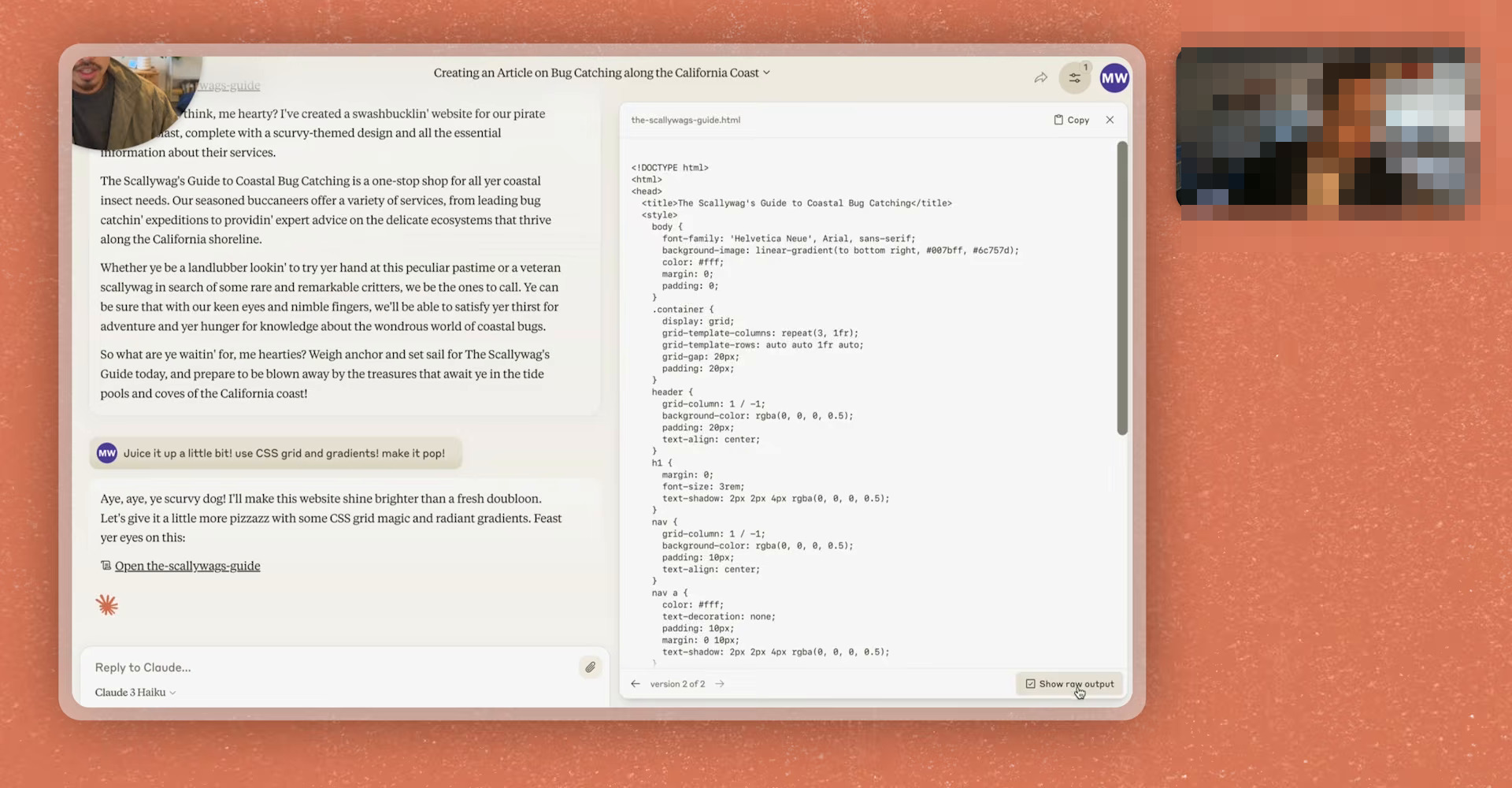Copy the artifact code with Copy button

(1072, 120)
